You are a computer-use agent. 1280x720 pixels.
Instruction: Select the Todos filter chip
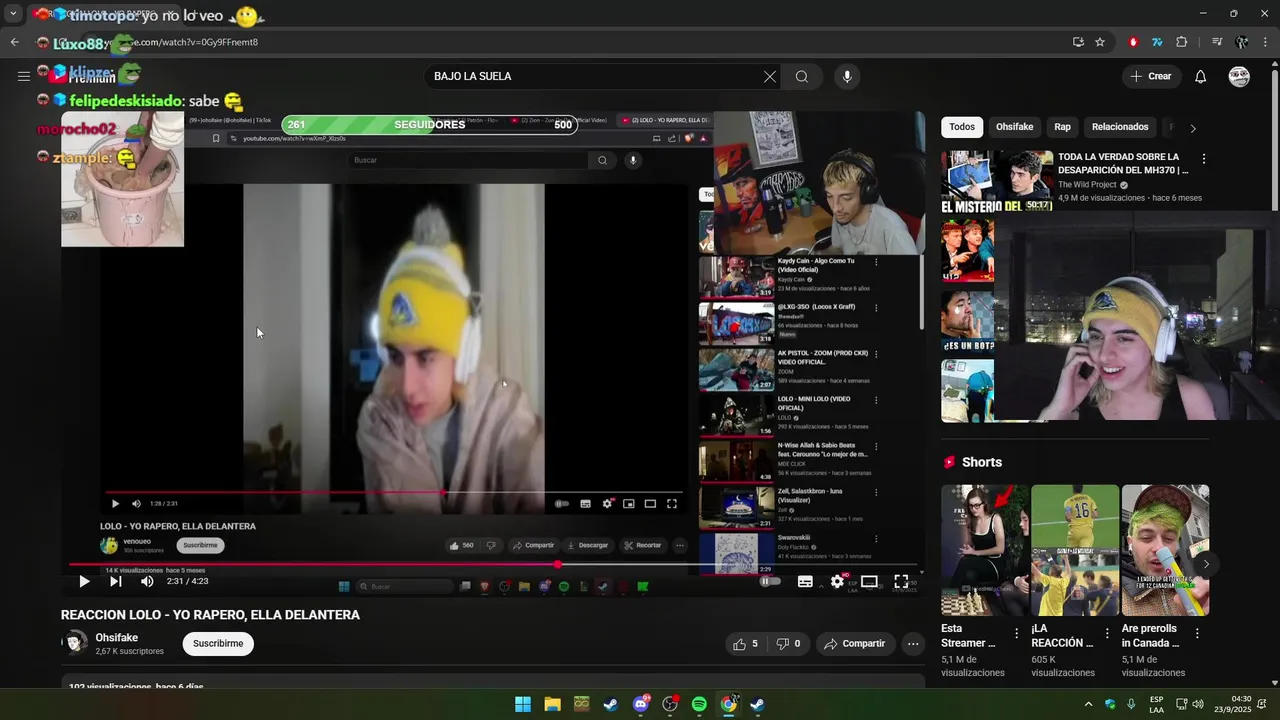(x=962, y=127)
